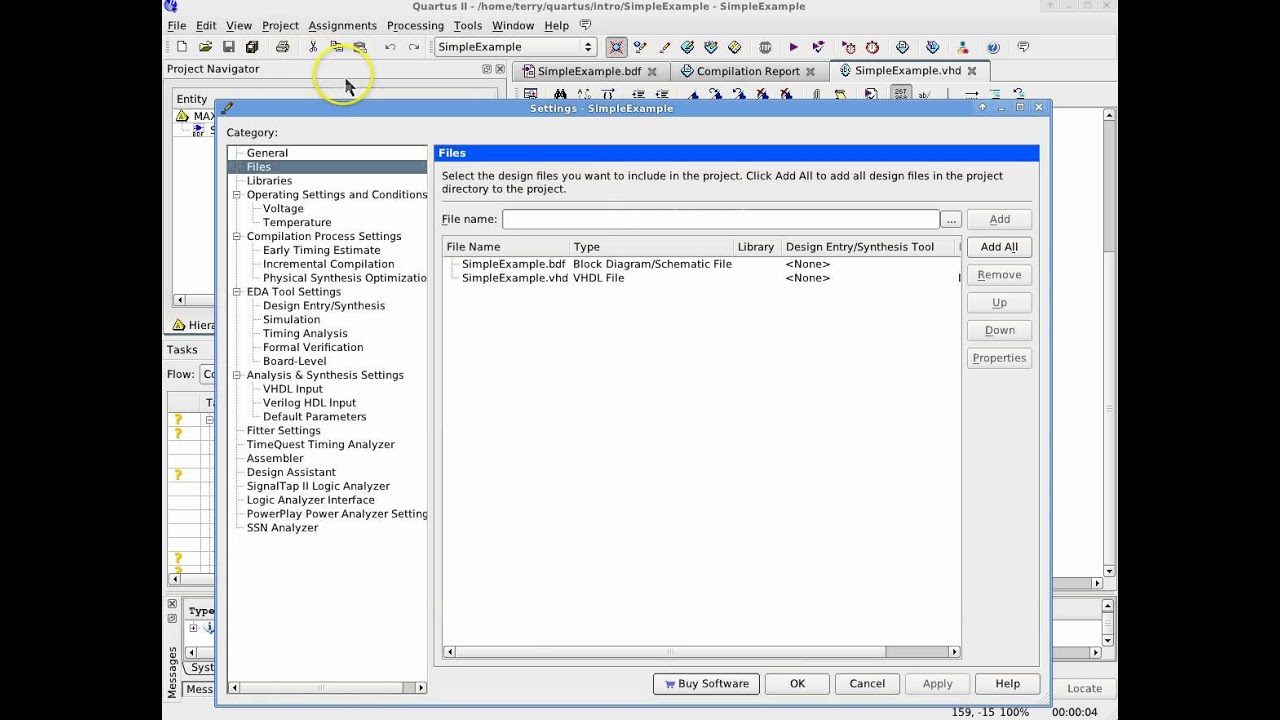Collapse the Operating Settings and Conditions category
This screenshot has width=1280, height=720.
click(237, 195)
